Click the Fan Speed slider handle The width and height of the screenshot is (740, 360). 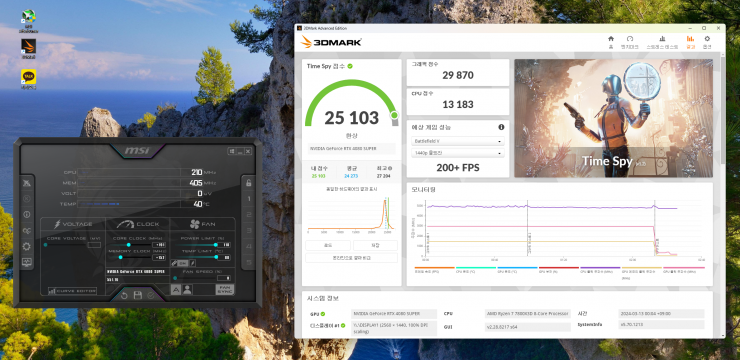[175, 278]
